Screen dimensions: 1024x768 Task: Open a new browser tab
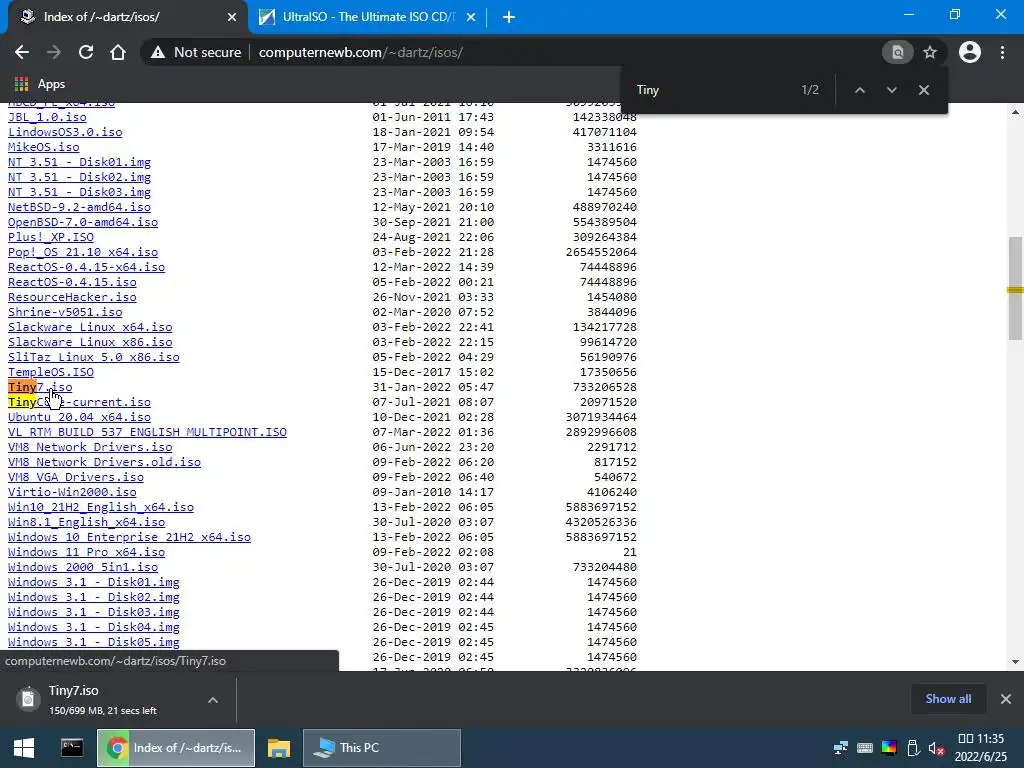pyautogui.click(x=509, y=17)
